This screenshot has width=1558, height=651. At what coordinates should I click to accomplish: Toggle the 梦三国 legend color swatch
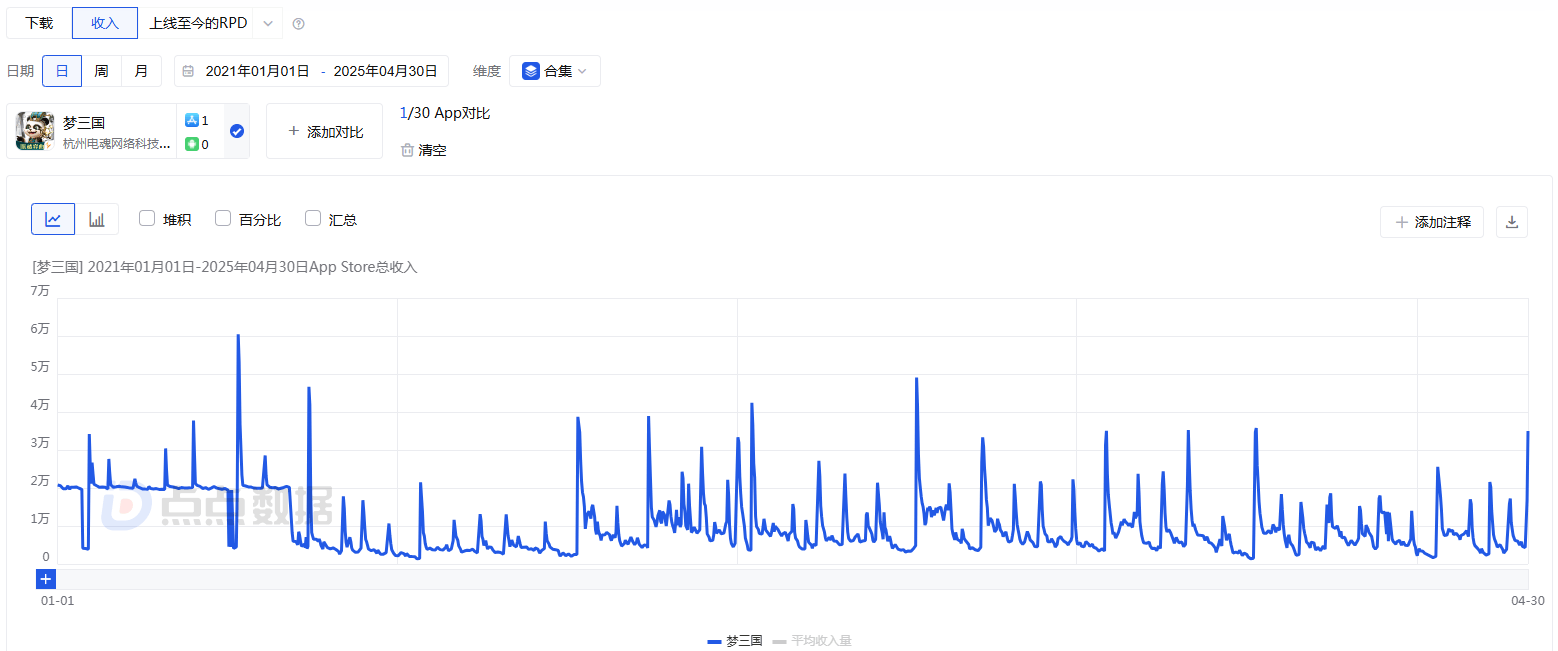[714, 641]
